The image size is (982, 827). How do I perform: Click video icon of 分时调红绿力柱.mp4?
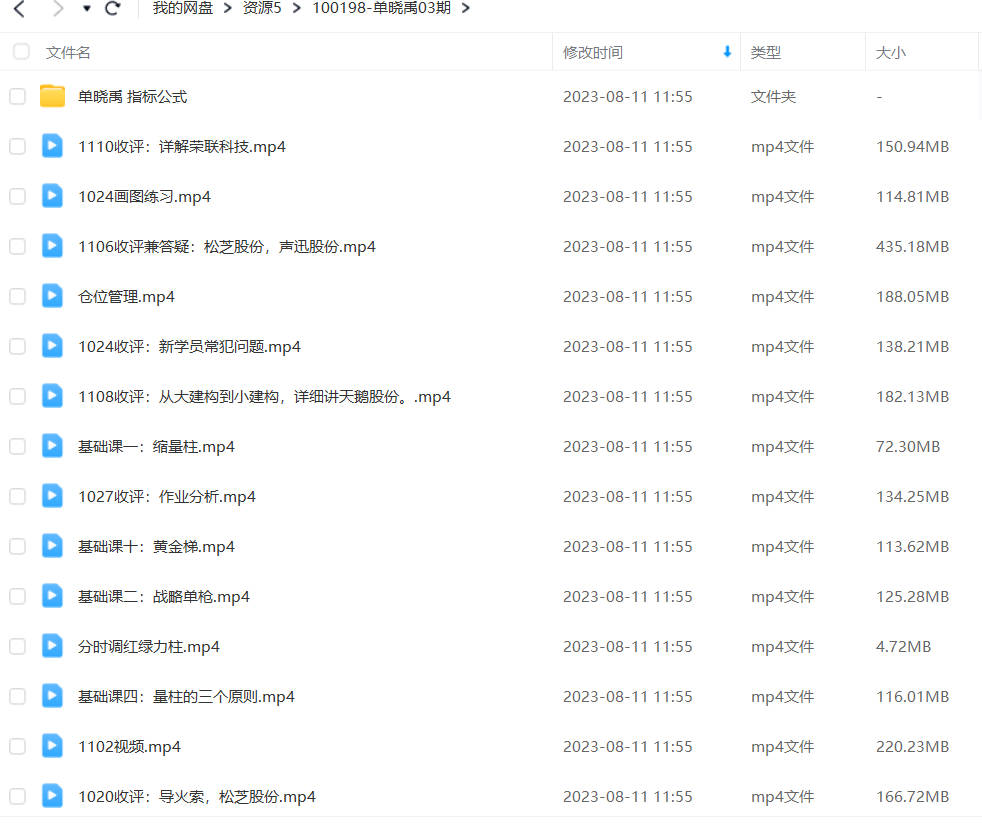pyautogui.click(x=53, y=646)
